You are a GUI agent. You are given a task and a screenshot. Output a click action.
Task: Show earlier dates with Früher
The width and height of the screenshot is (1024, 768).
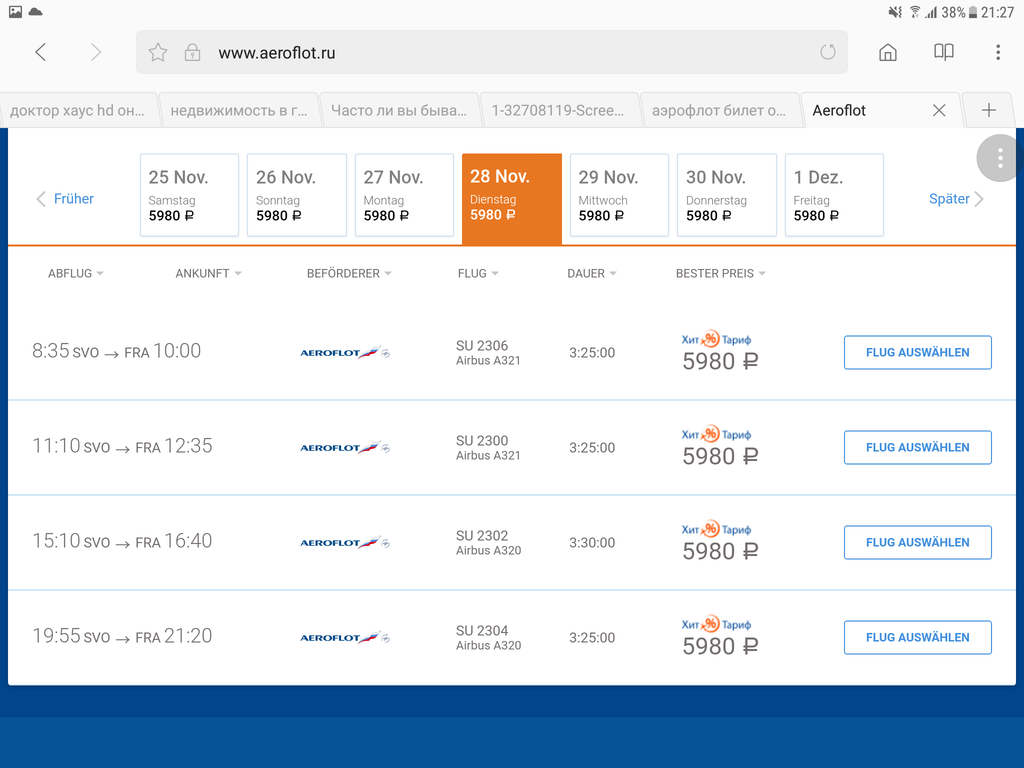click(65, 199)
